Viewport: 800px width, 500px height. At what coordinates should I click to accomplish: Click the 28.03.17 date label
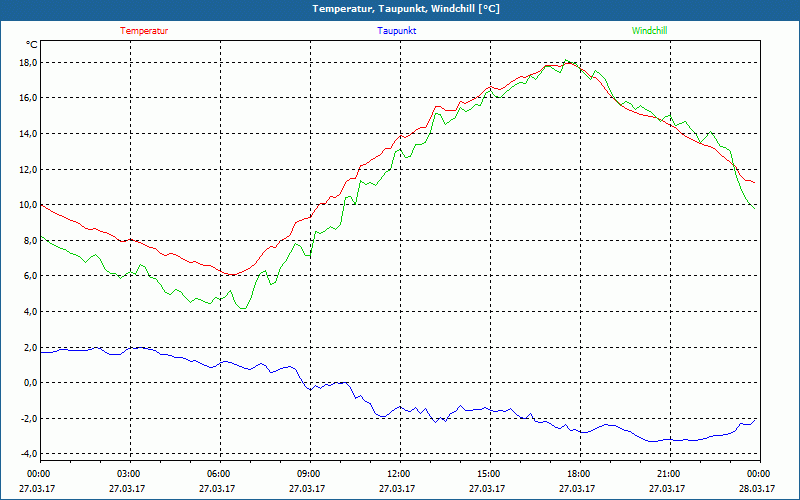757,488
